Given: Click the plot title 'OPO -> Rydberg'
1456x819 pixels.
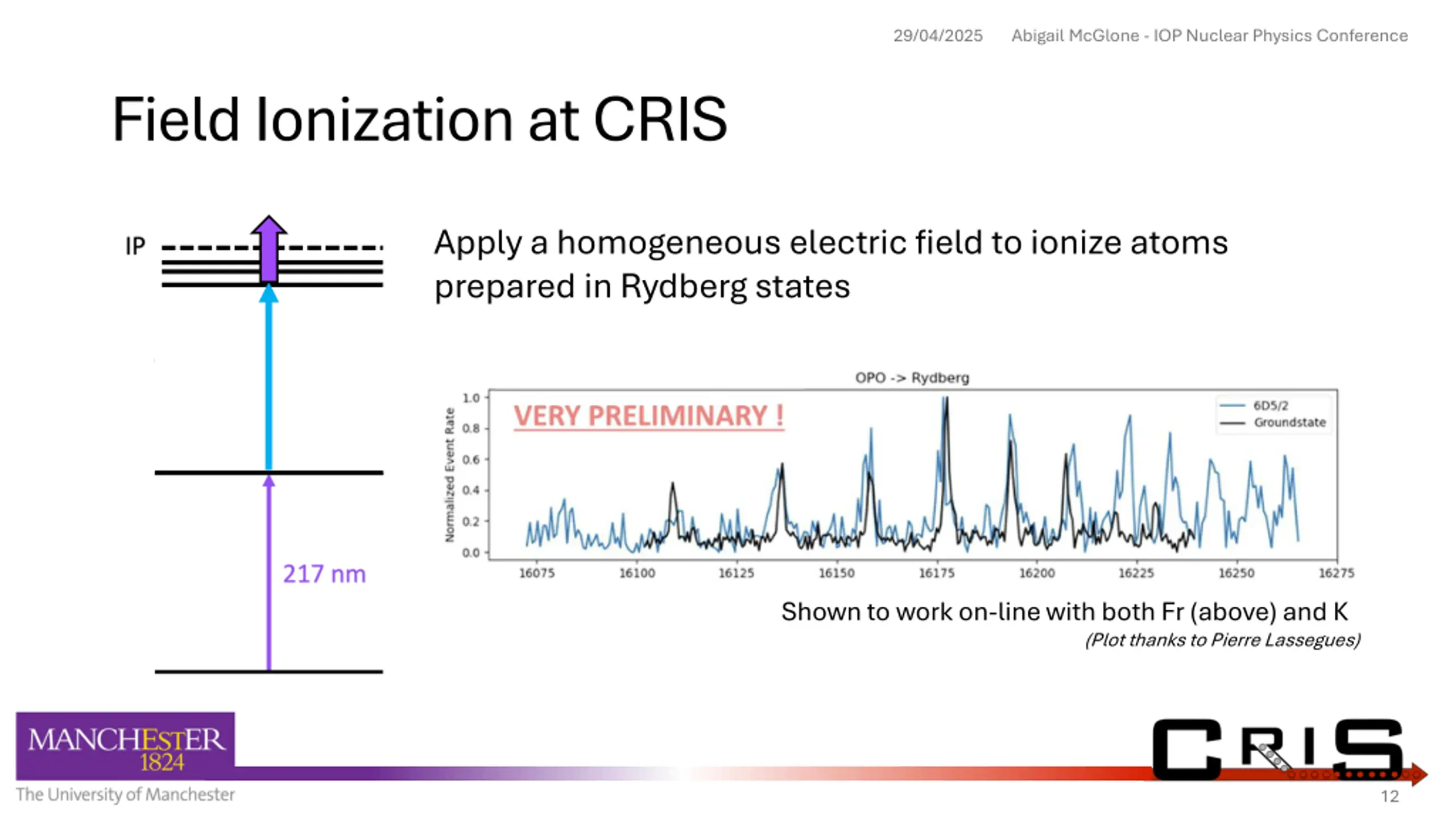Looking at the screenshot, I should pyautogui.click(x=912, y=378).
